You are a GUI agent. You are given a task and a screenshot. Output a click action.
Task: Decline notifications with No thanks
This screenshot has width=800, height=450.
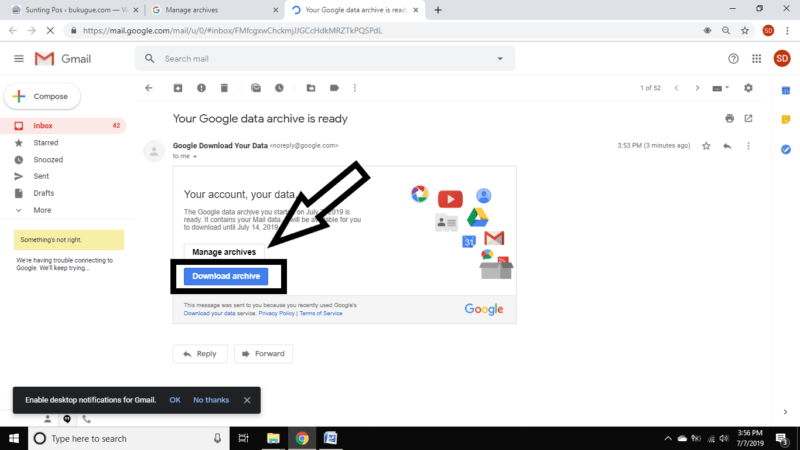pos(211,400)
